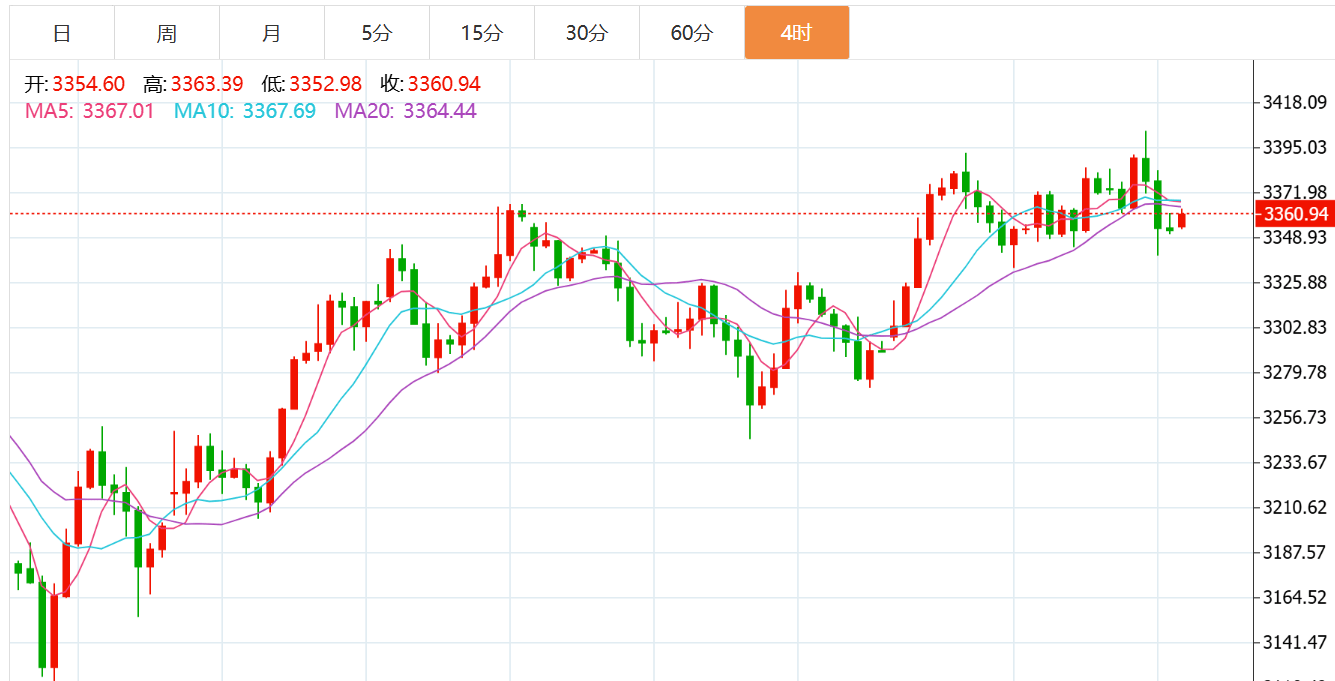Click the active orange 4时 tab
Image resolution: width=1335 pixels, height=681 pixels.
pos(797,33)
